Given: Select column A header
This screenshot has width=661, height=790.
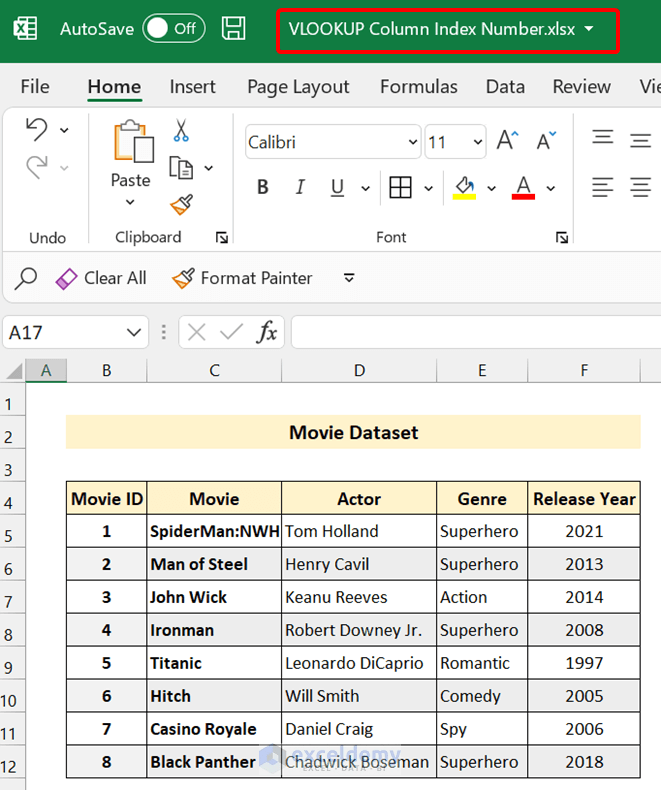Looking at the screenshot, I should tap(46, 371).
